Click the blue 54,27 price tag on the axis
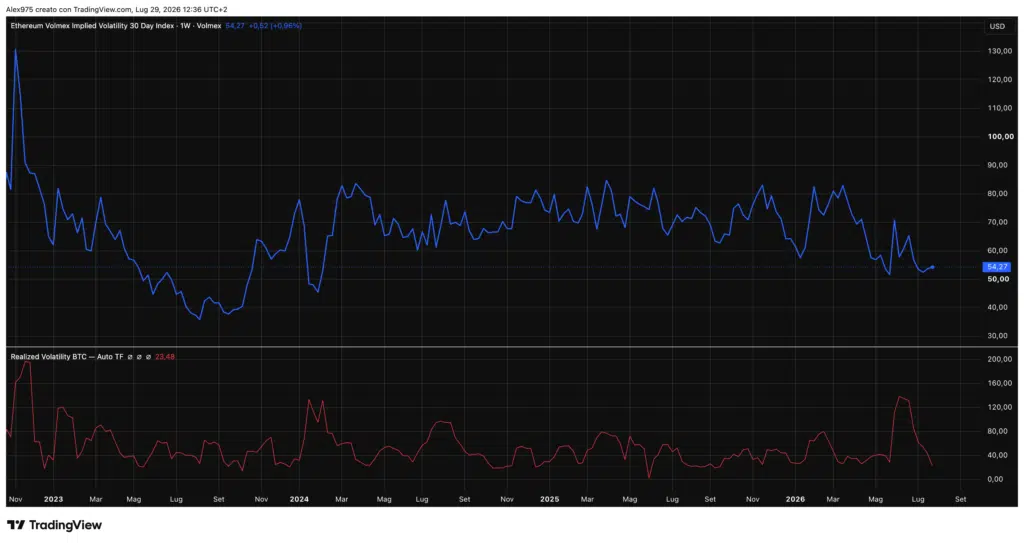Screen dimensions: 1024x543 tap(997, 267)
